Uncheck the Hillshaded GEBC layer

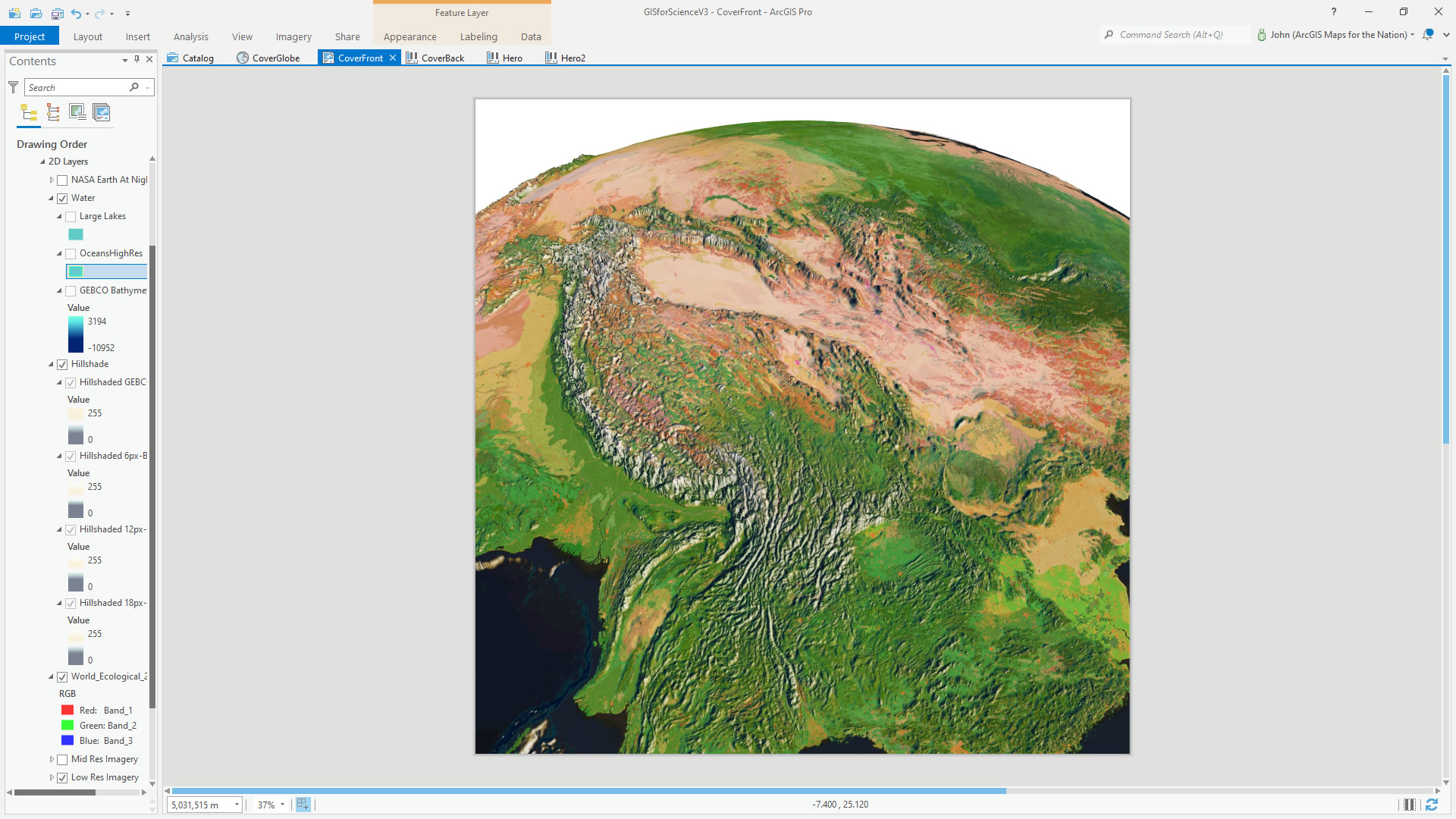(x=71, y=382)
